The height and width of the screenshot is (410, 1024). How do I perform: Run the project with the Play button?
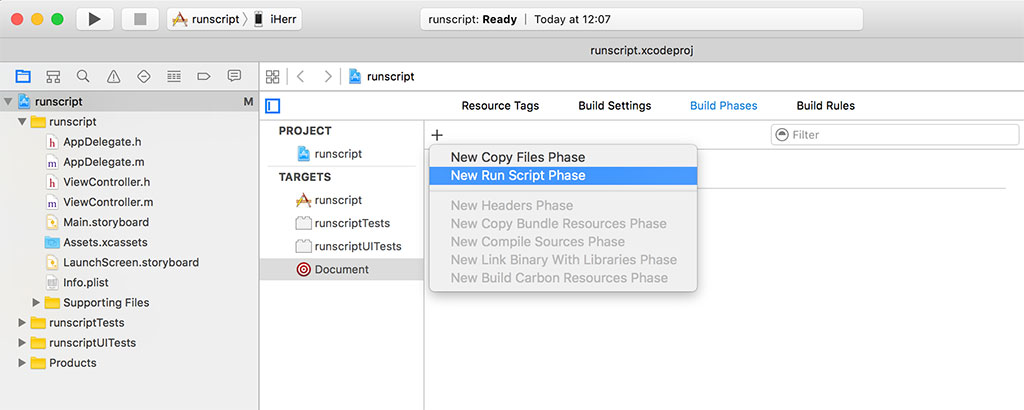point(95,20)
